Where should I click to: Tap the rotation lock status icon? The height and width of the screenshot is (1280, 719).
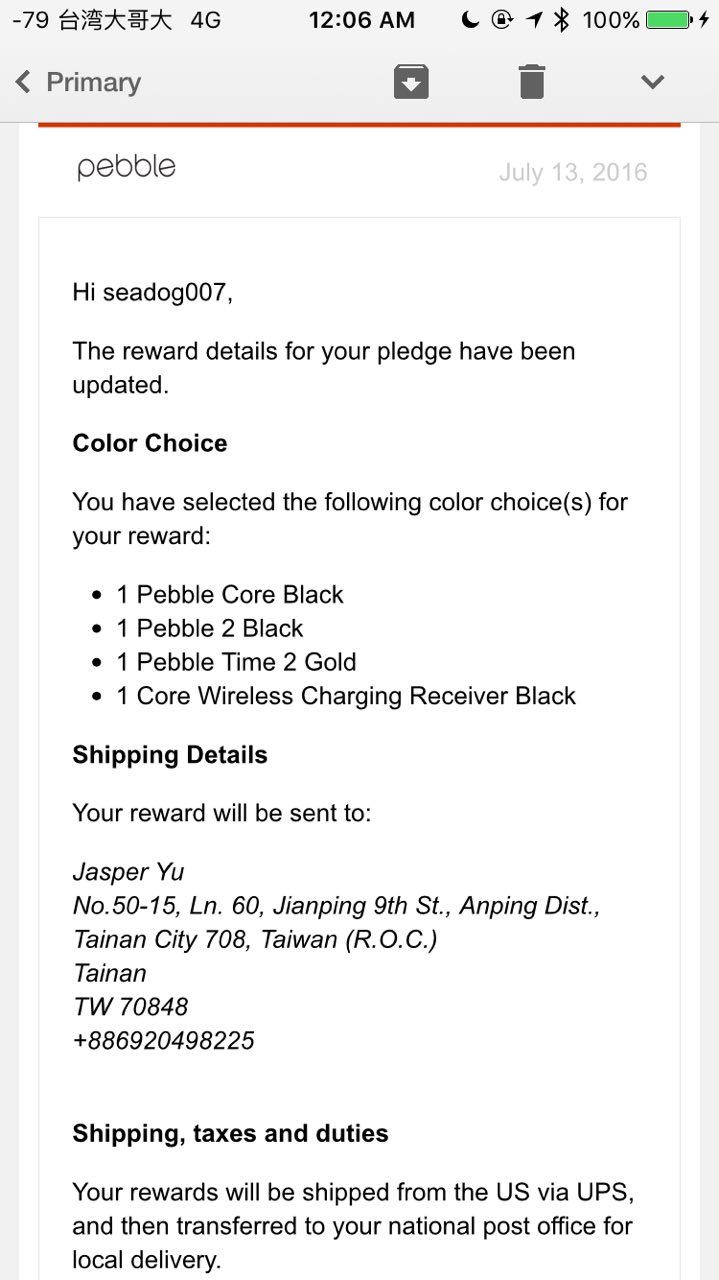click(x=502, y=20)
